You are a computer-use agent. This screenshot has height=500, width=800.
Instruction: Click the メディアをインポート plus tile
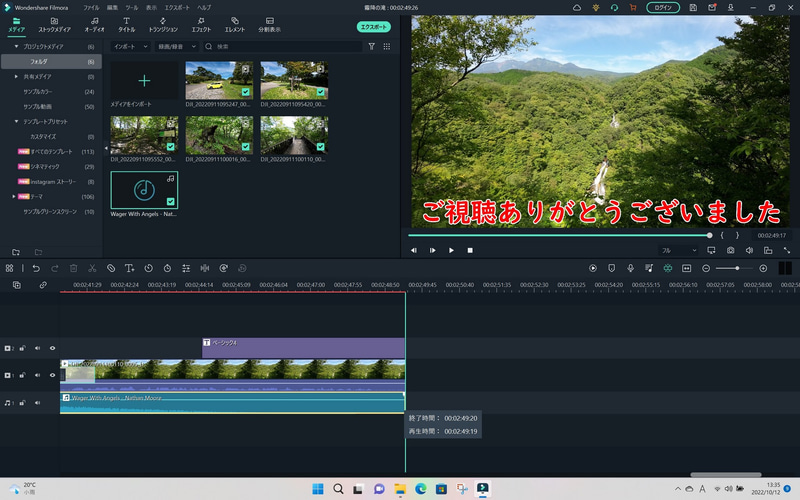coord(144,81)
